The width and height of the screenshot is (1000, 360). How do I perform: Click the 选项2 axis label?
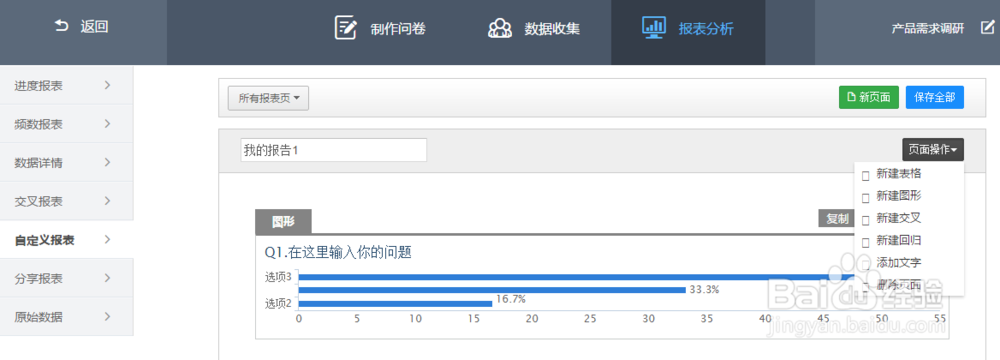[x=278, y=304]
